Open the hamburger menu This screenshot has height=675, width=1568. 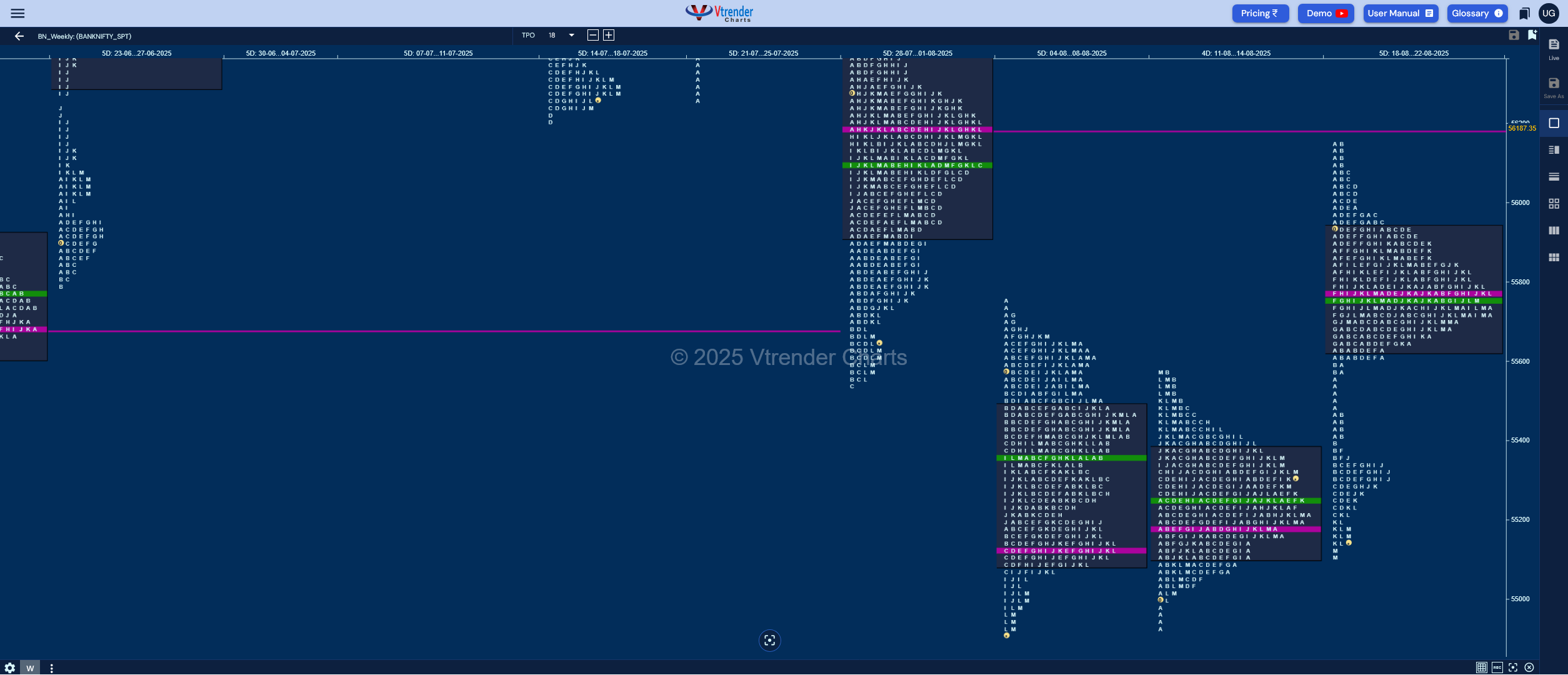(17, 13)
